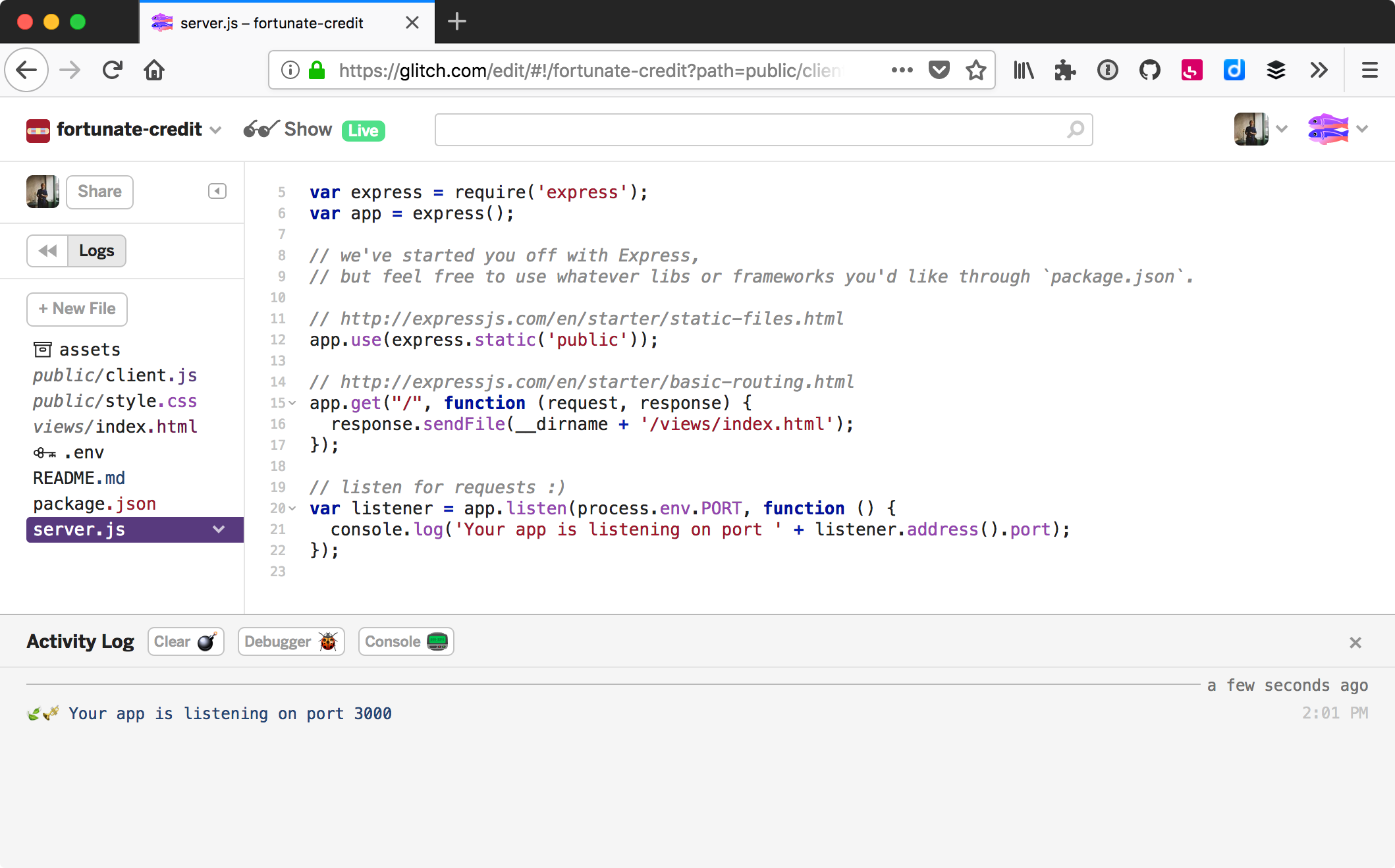Image resolution: width=1395 pixels, height=868 pixels.
Task: Bookmark page with star icon
Action: point(976,70)
